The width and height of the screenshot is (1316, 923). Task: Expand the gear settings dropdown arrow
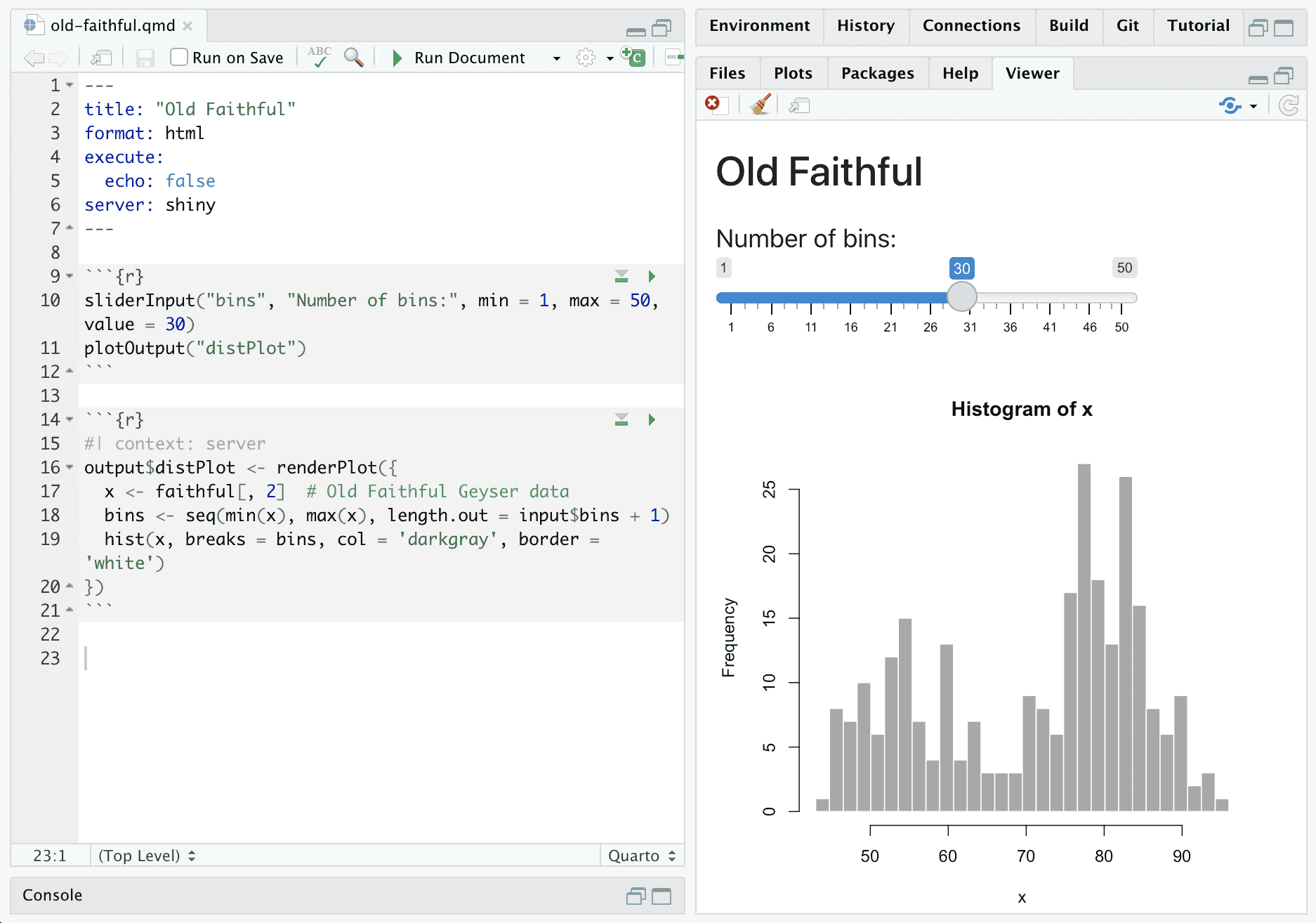[610, 58]
